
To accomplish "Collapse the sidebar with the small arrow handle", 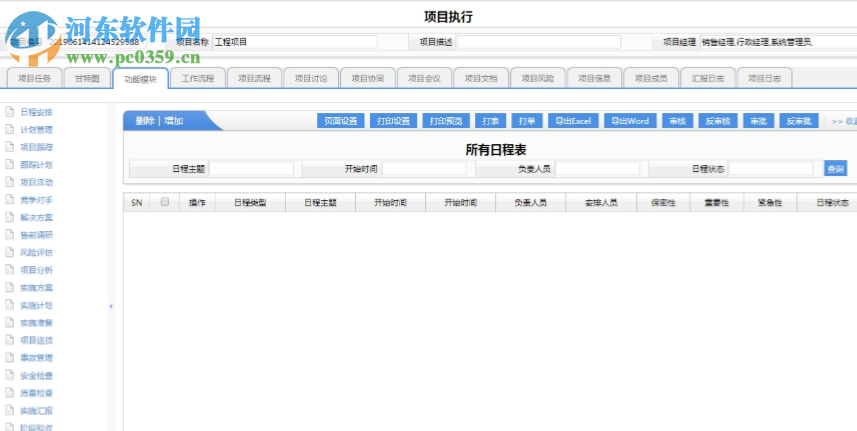I will pos(111,306).
